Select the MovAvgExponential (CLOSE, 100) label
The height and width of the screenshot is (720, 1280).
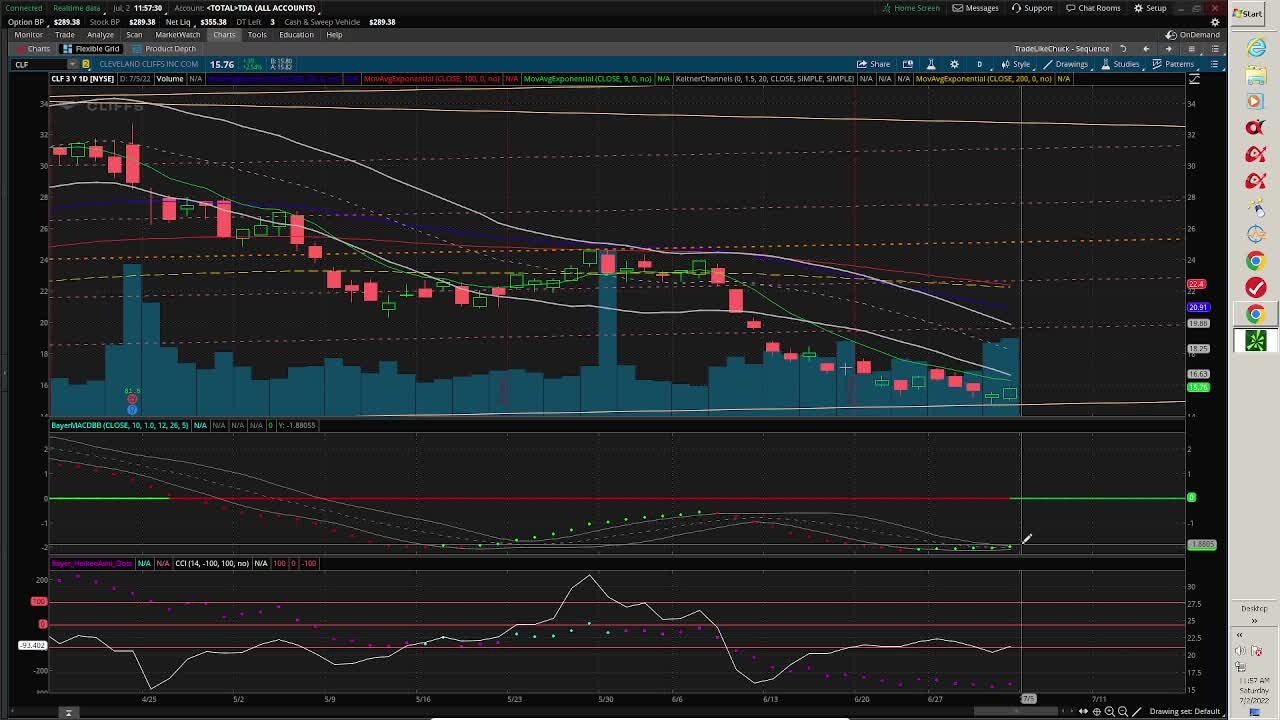pos(431,79)
